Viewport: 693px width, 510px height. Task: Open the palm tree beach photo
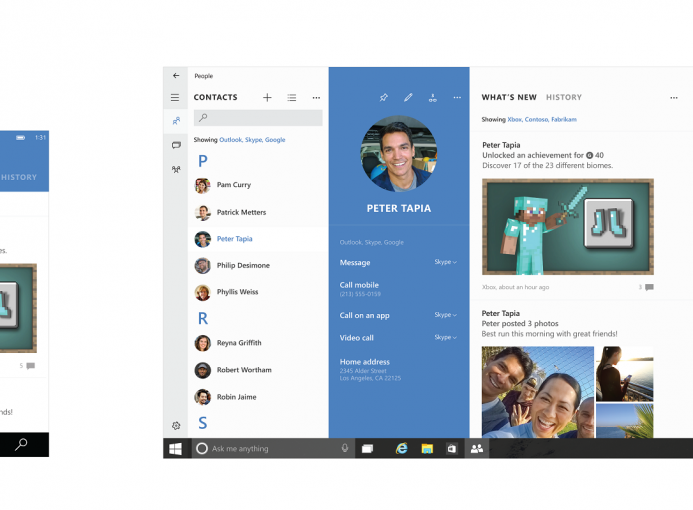point(624,420)
